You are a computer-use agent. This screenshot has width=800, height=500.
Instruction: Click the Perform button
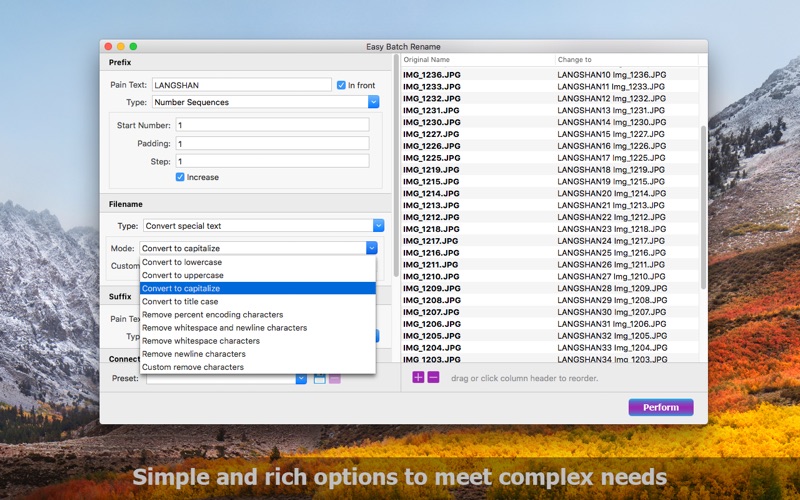(x=661, y=407)
